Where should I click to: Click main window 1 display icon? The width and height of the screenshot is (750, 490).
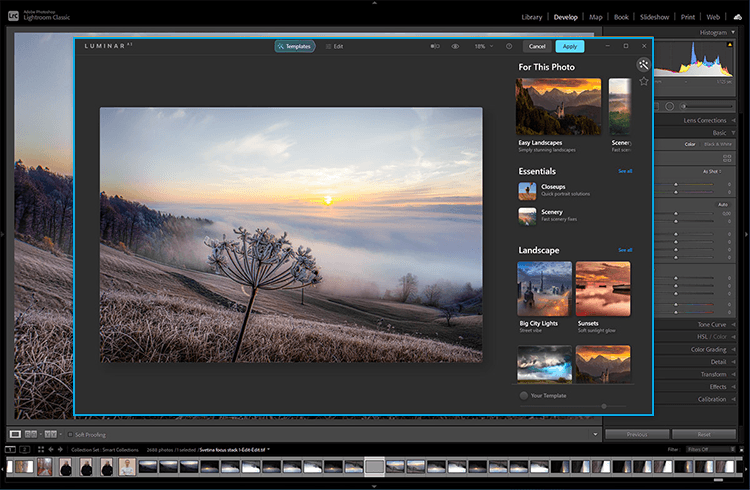11,449
